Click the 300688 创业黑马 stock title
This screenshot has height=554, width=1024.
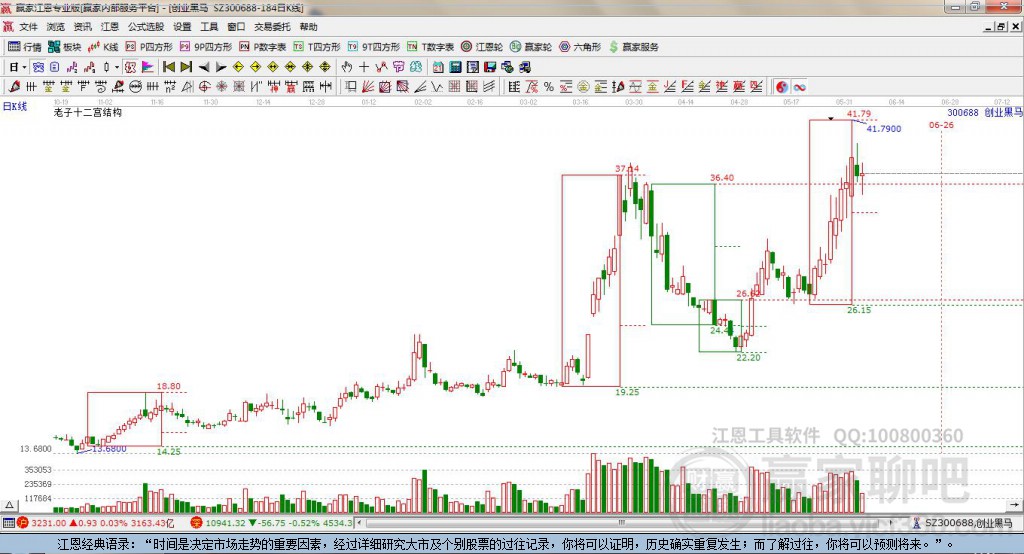(984, 112)
